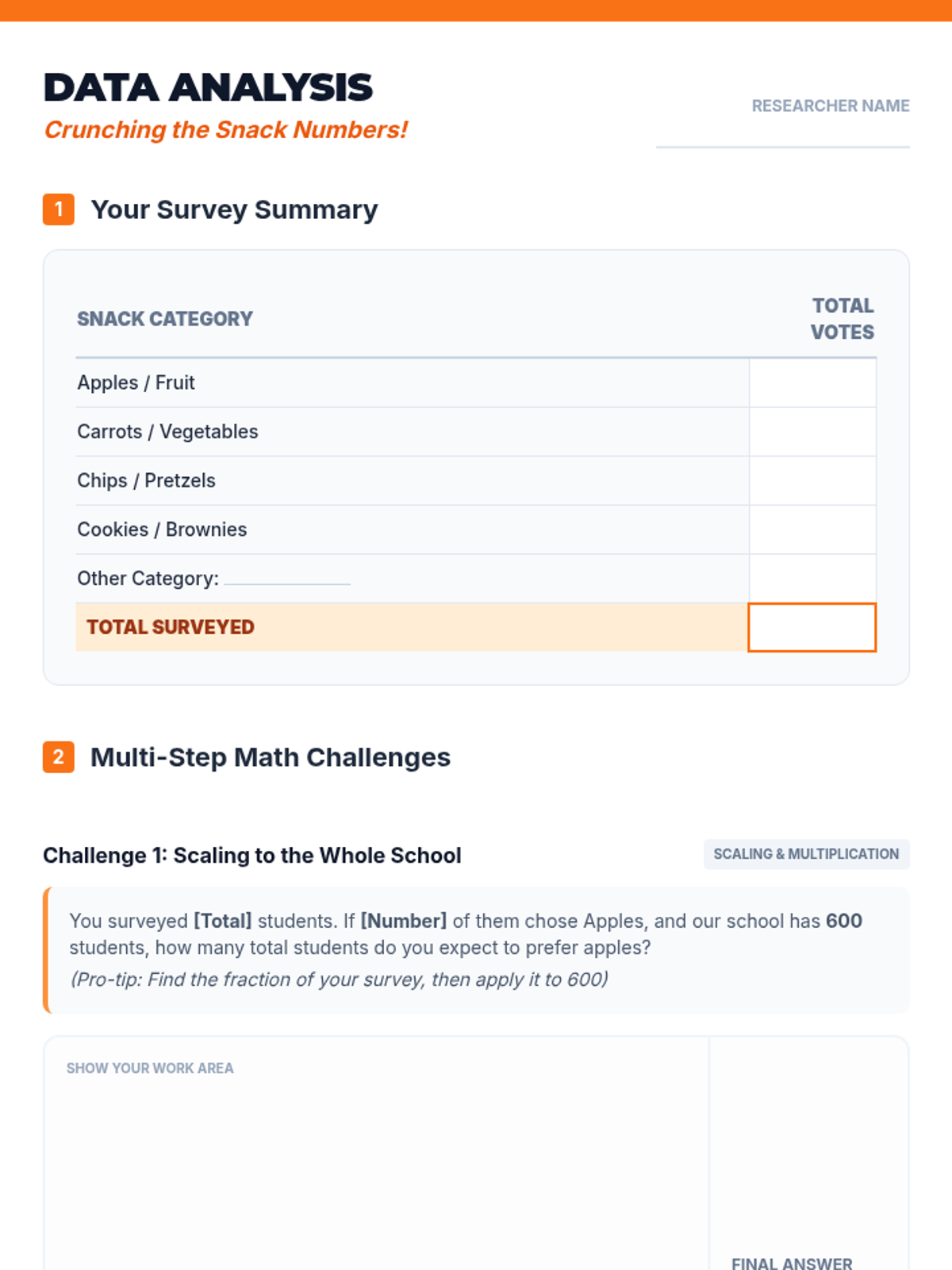Click the Total Votes column header

point(843,319)
